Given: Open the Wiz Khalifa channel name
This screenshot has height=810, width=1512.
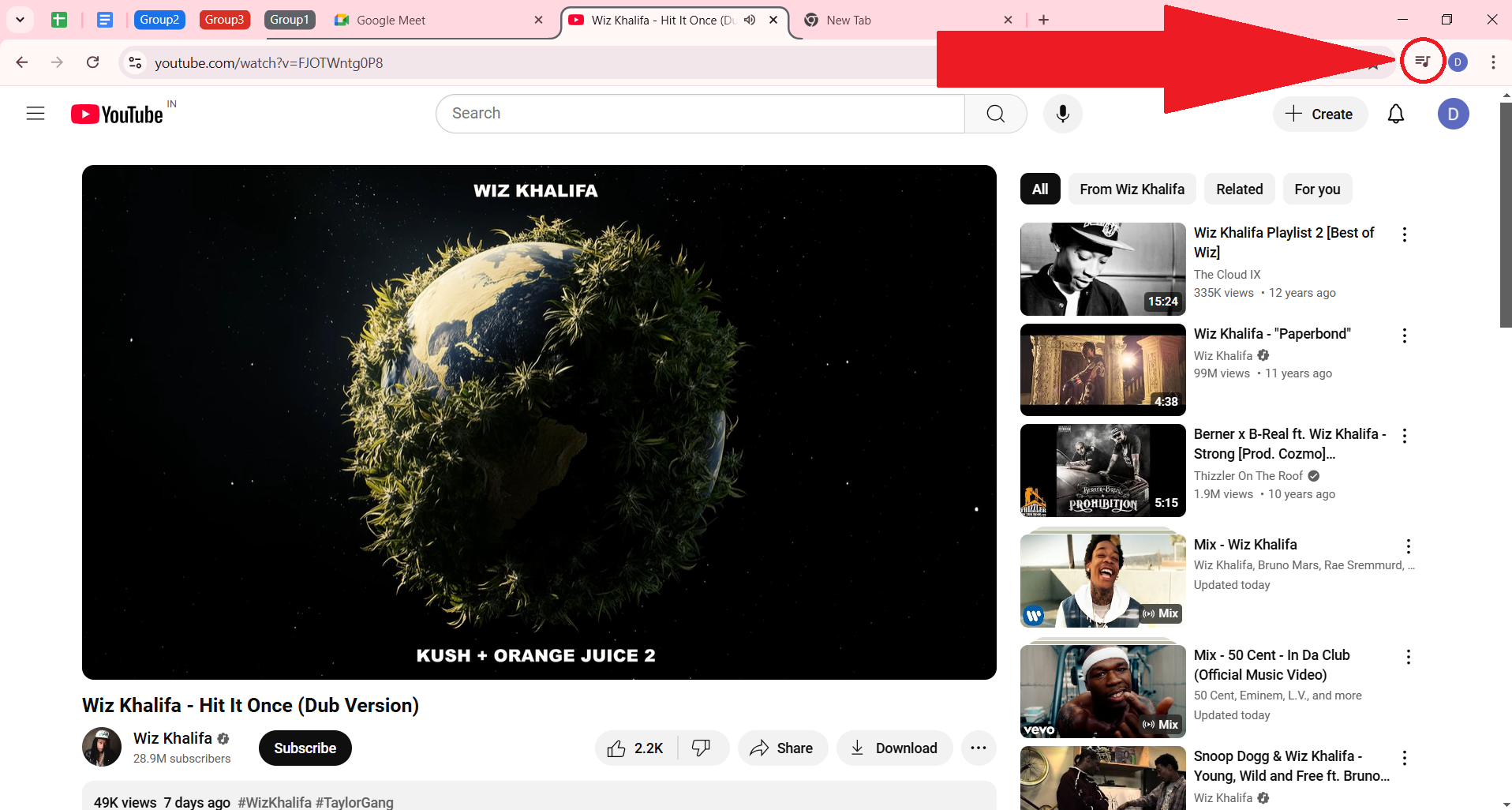Looking at the screenshot, I should click(x=172, y=738).
